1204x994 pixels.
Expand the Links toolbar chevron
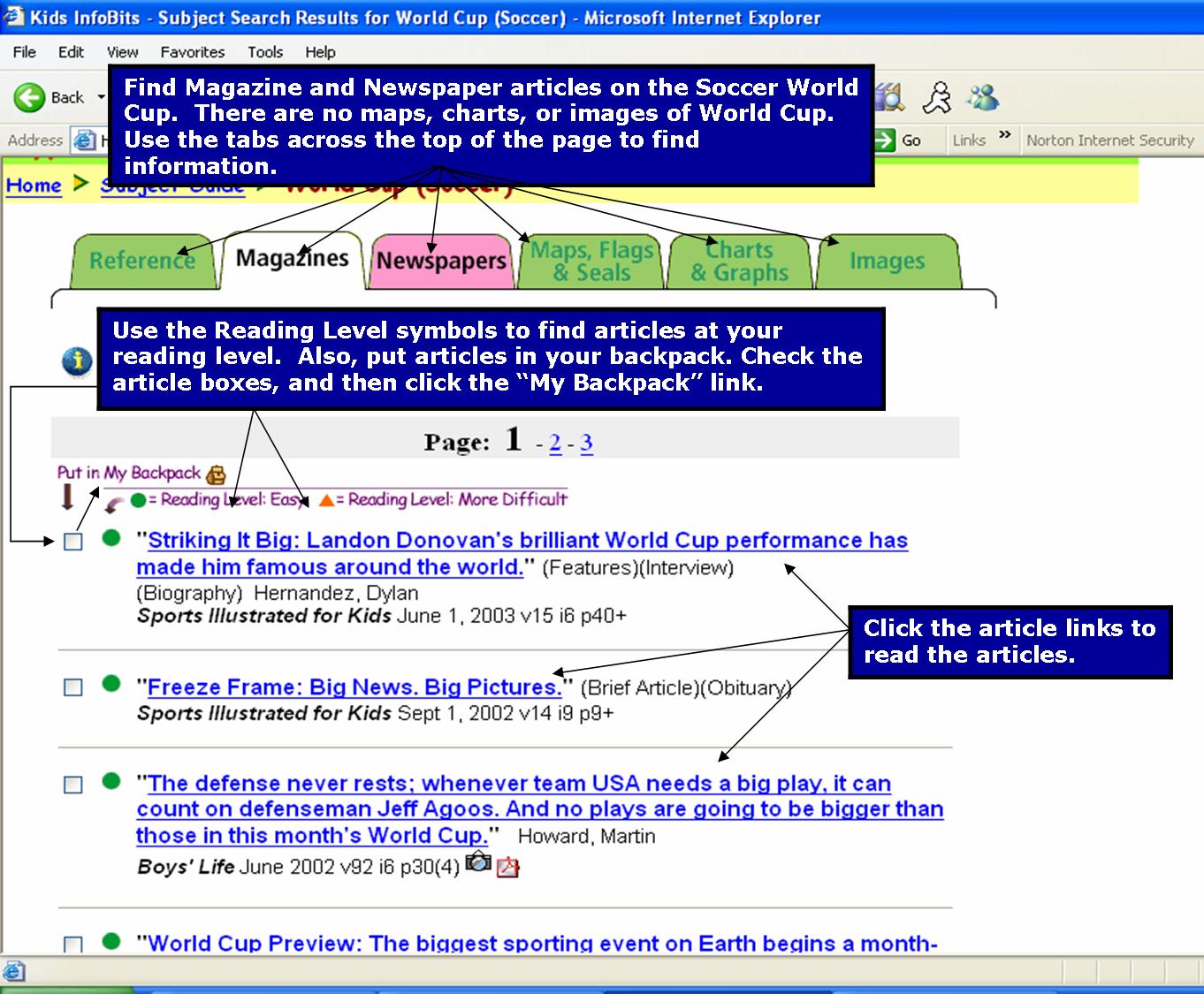click(x=1004, y=135)
